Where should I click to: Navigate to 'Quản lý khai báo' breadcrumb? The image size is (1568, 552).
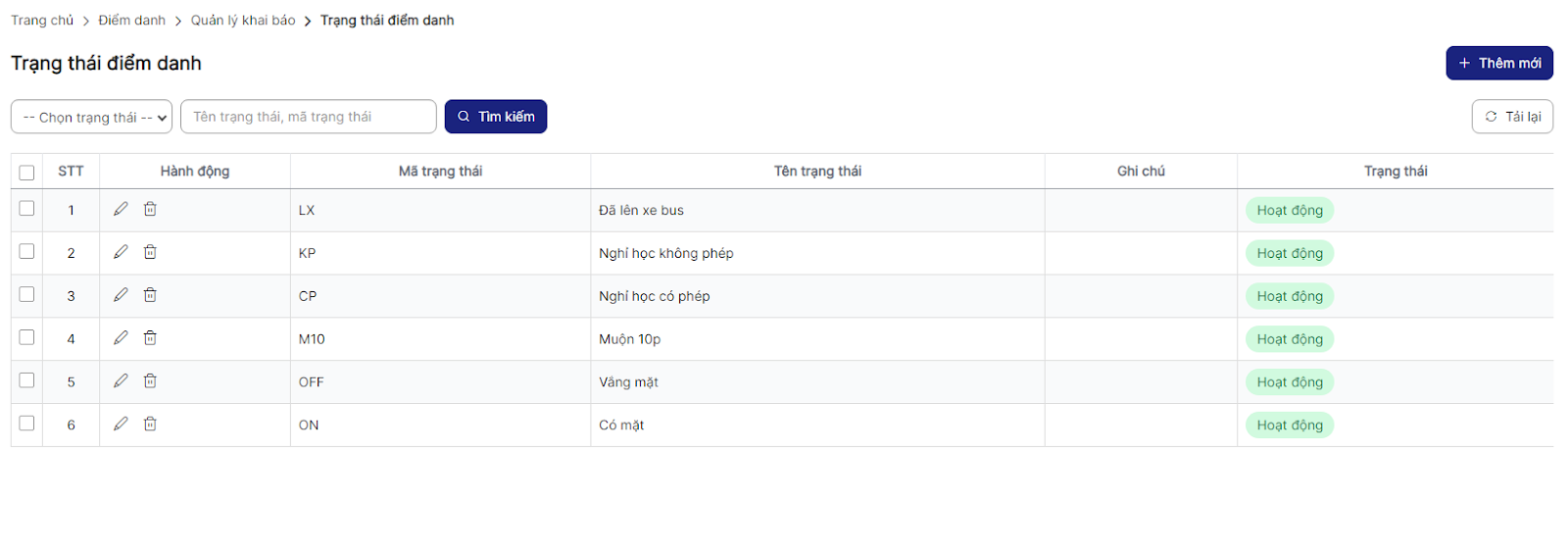point(243,21)
